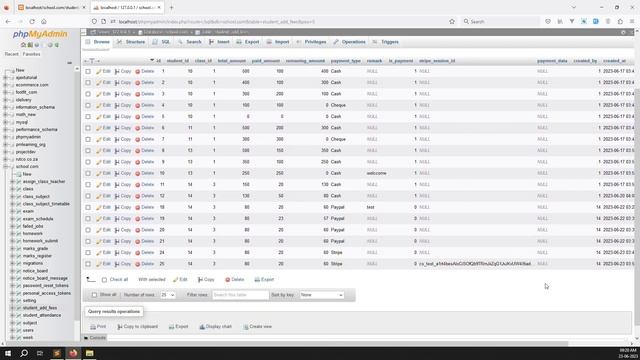The width and height of the screenshot is (640, 360).
Task: Click the red Delete icon in row id 3
Action: pyautogui.click(x=138, y=94)
